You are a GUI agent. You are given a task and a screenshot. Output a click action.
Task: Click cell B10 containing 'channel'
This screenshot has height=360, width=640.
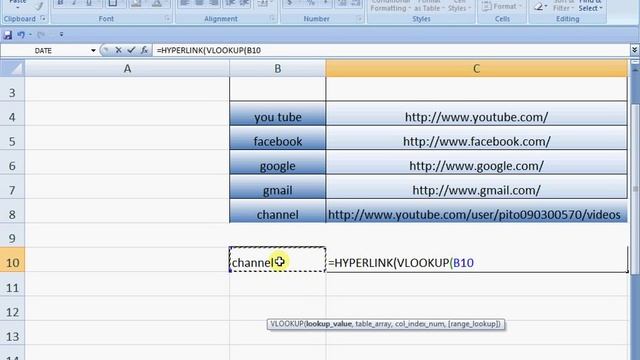(278, 259)
